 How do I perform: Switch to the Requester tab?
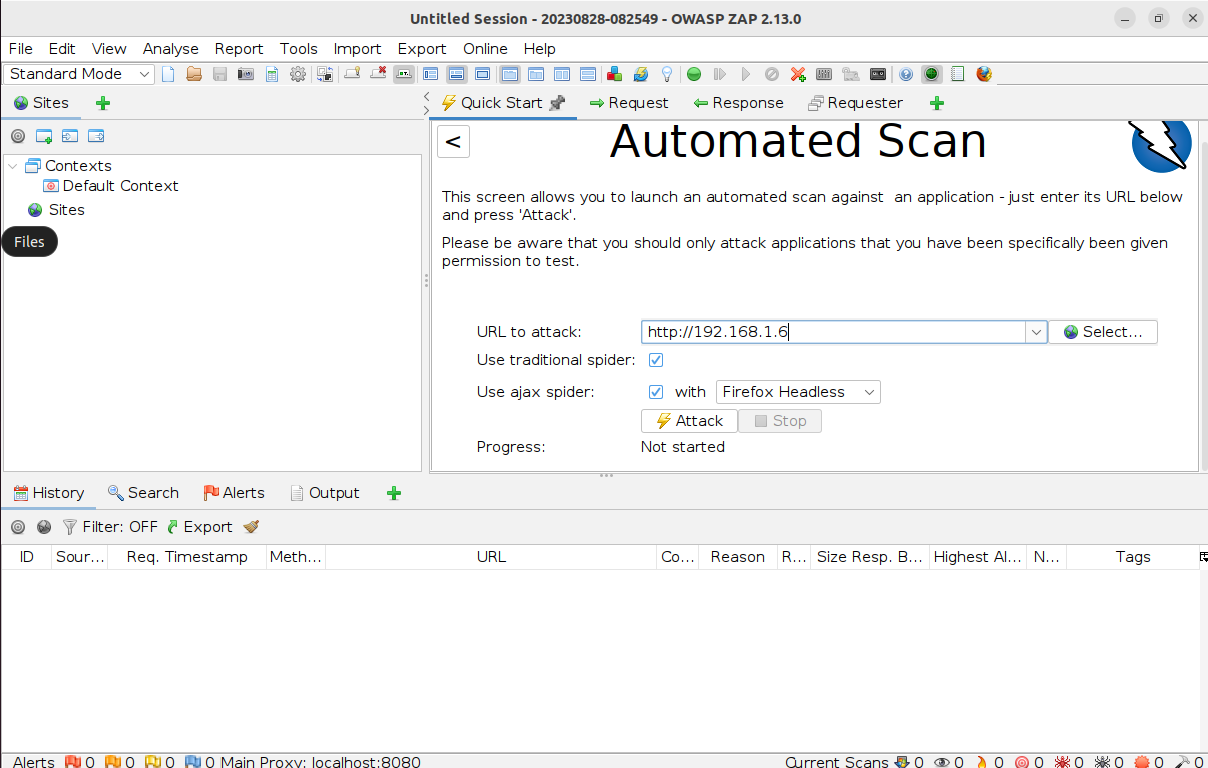click(x=855, y=103)
